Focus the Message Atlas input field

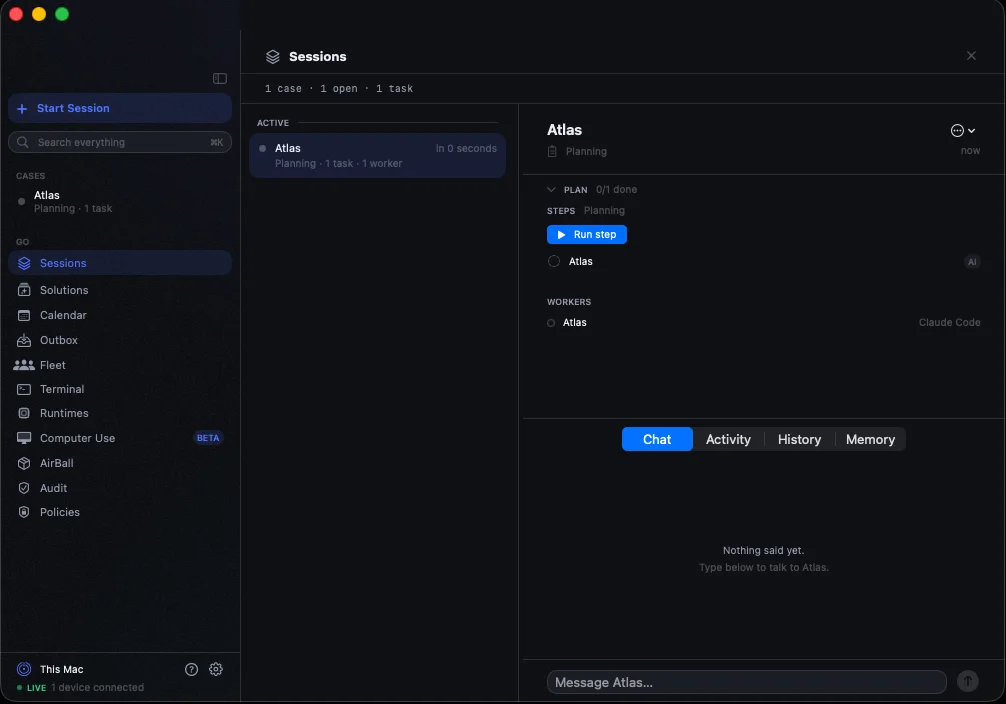pyautogui.click(x=746, y=682)
